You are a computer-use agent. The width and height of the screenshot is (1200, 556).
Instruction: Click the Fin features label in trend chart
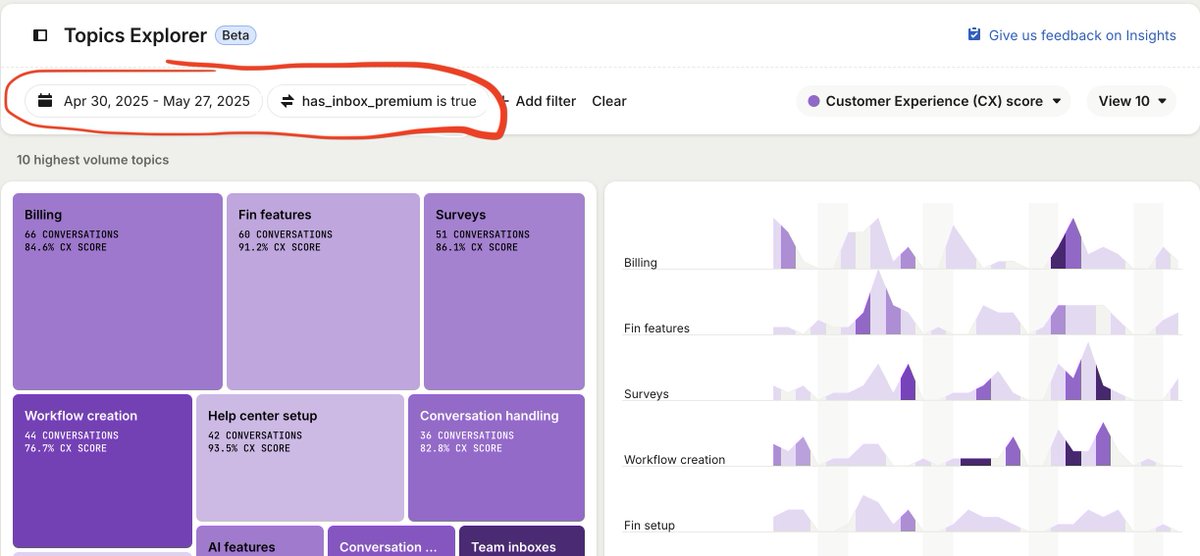point(656,328)
